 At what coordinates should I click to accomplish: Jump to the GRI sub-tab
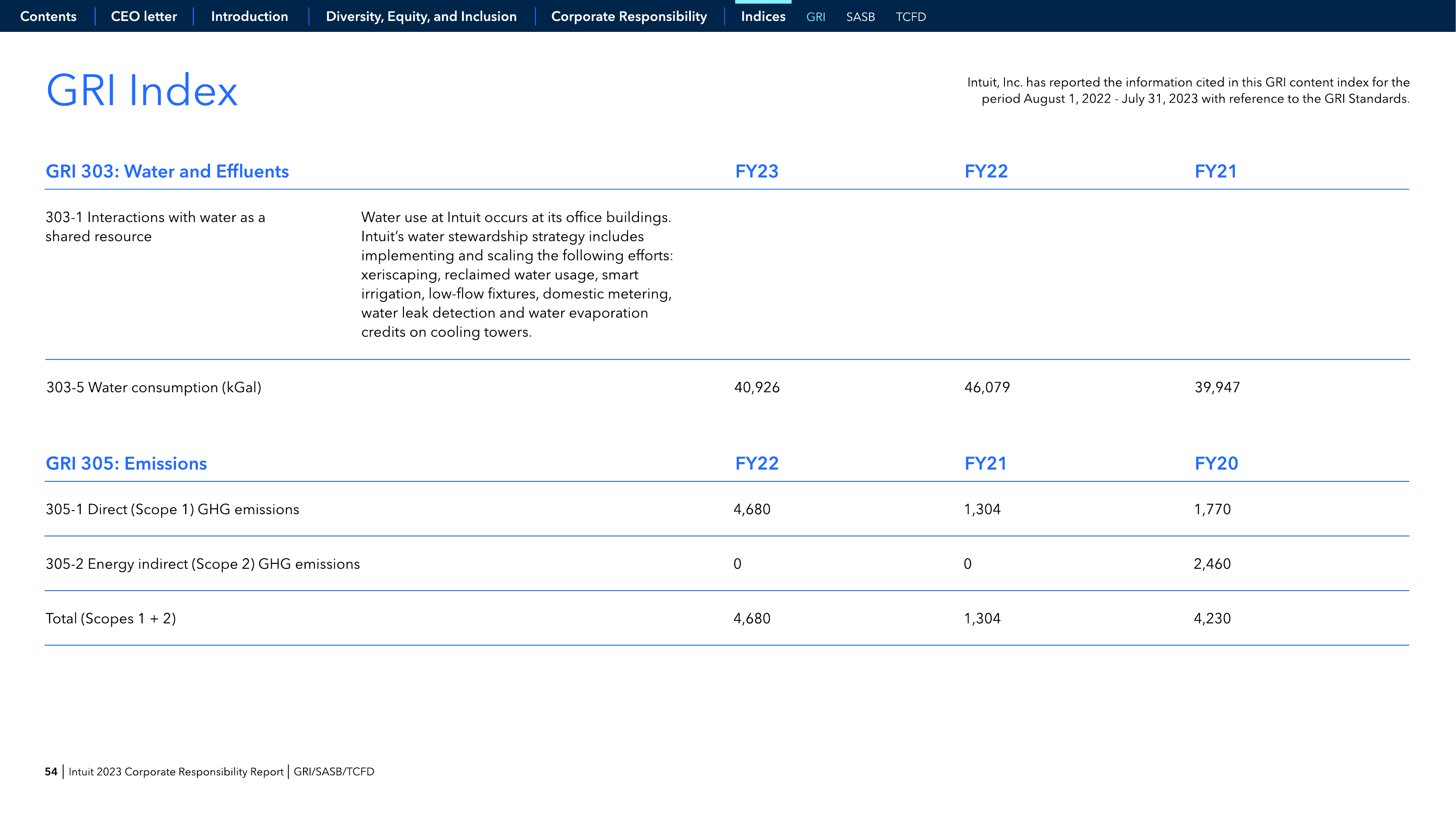point(816,17)
